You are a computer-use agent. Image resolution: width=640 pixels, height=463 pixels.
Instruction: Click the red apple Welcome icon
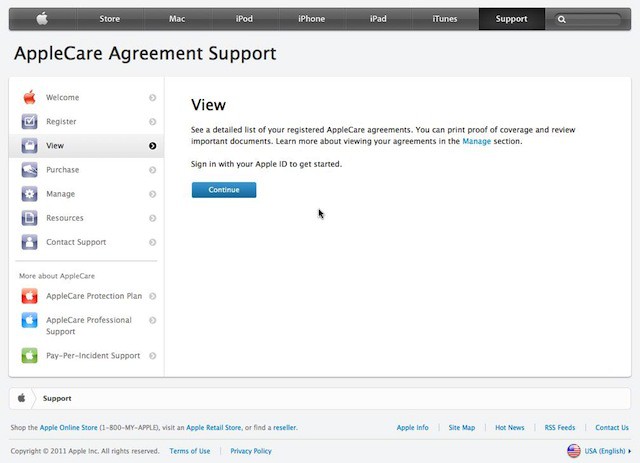pos(29,98)
